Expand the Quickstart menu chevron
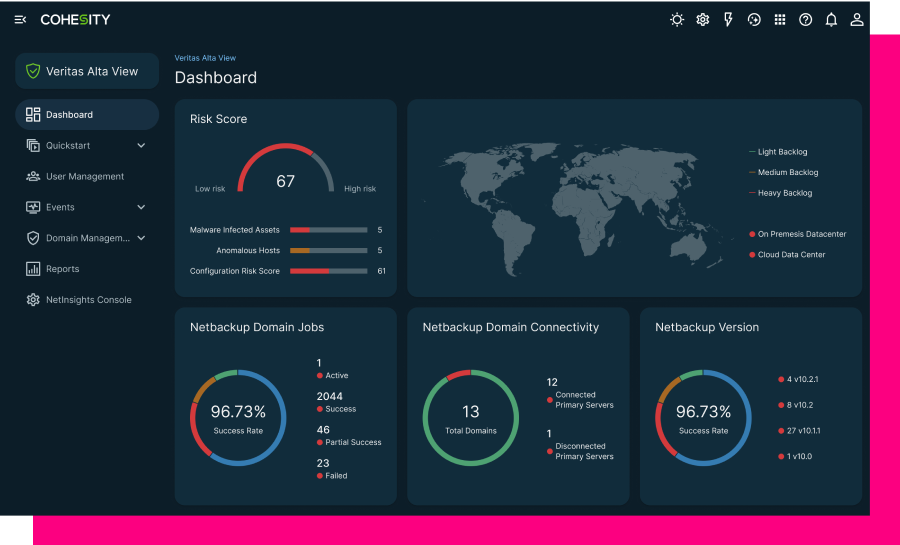This screenshot has width=900, height=545. coord(141,146)
